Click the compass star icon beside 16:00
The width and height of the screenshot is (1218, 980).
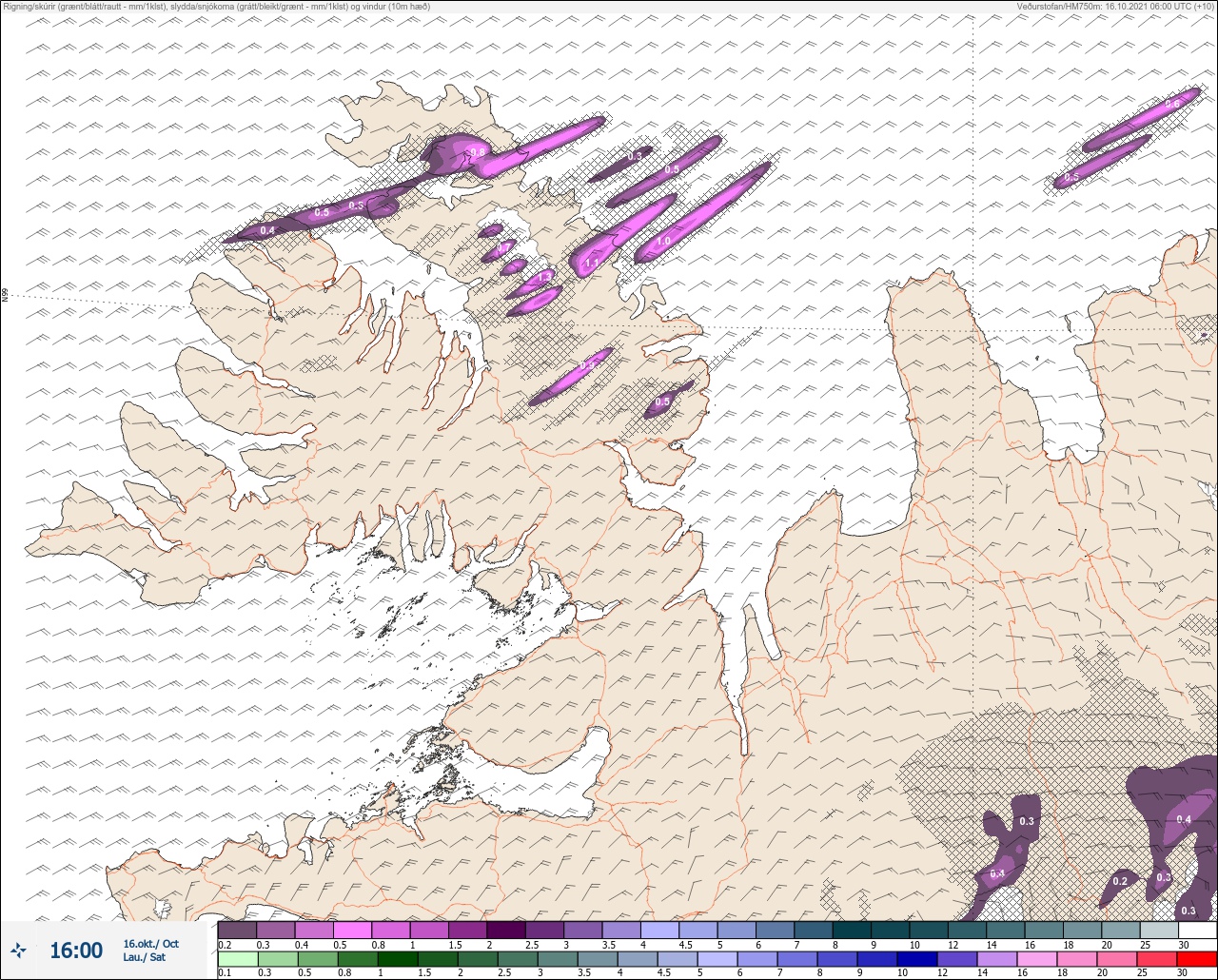[x=19, y=950]
